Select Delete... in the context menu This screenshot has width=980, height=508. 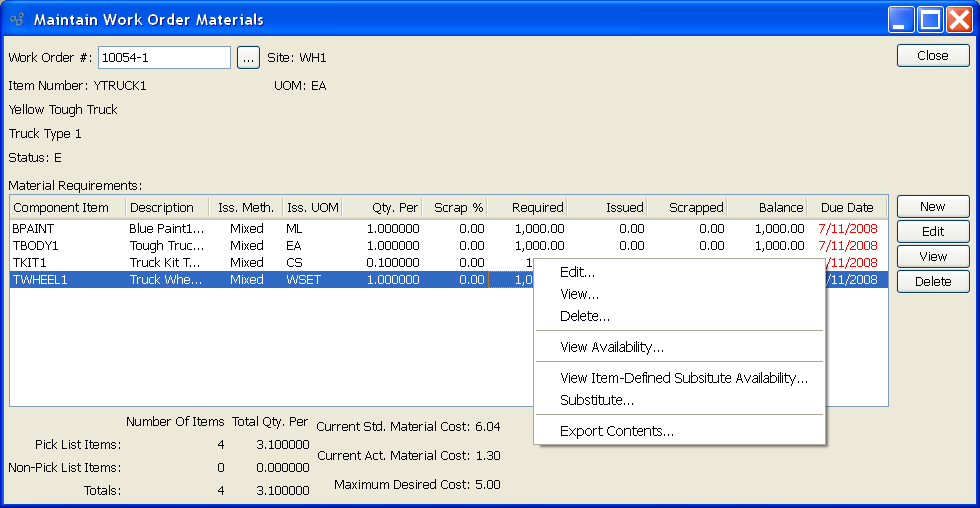pos(585,316)
